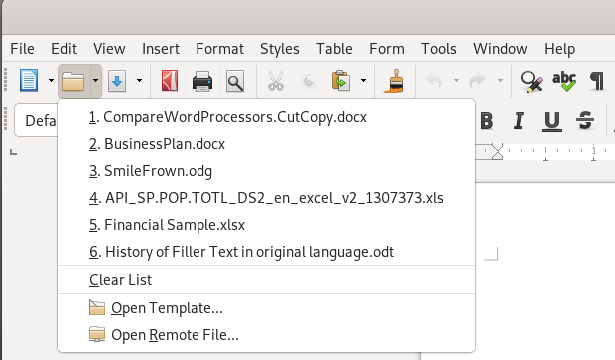Open the Undo history dropdown arrow
615x360 pixels.
(x=456, y=81)
